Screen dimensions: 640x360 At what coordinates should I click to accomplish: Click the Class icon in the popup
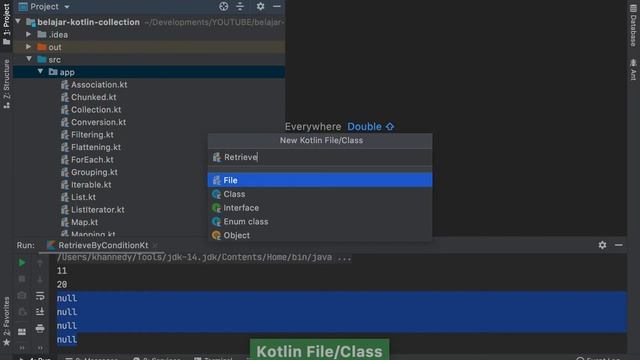pyautogui.click(x=216, y=194)
